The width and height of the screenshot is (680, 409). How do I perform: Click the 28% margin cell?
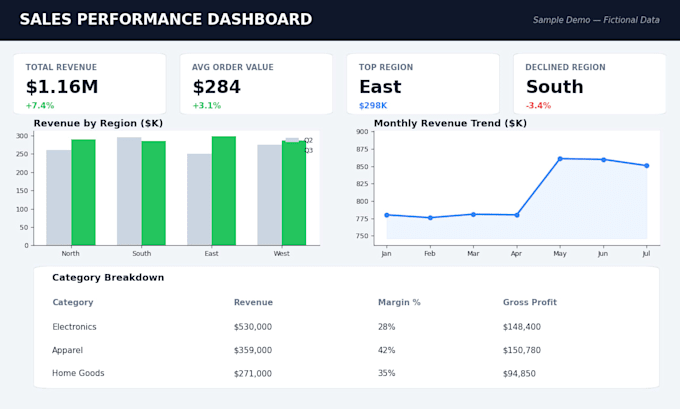pos(386,327)
